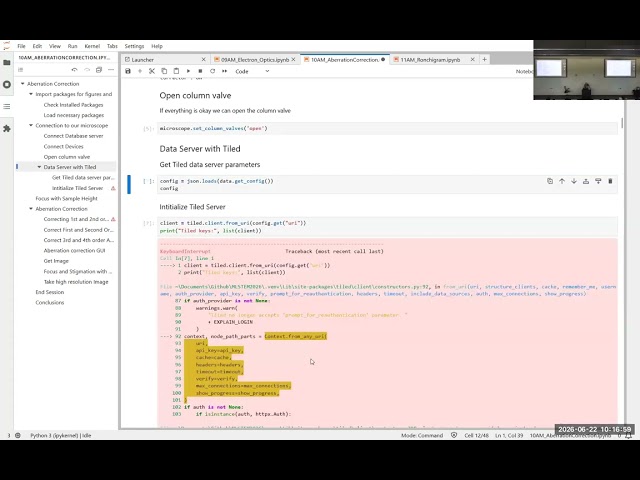Add a new launcher tab with plus
The height and width of the screenshot is (480, 640).
pyautogui.click(x=484, y=60)
